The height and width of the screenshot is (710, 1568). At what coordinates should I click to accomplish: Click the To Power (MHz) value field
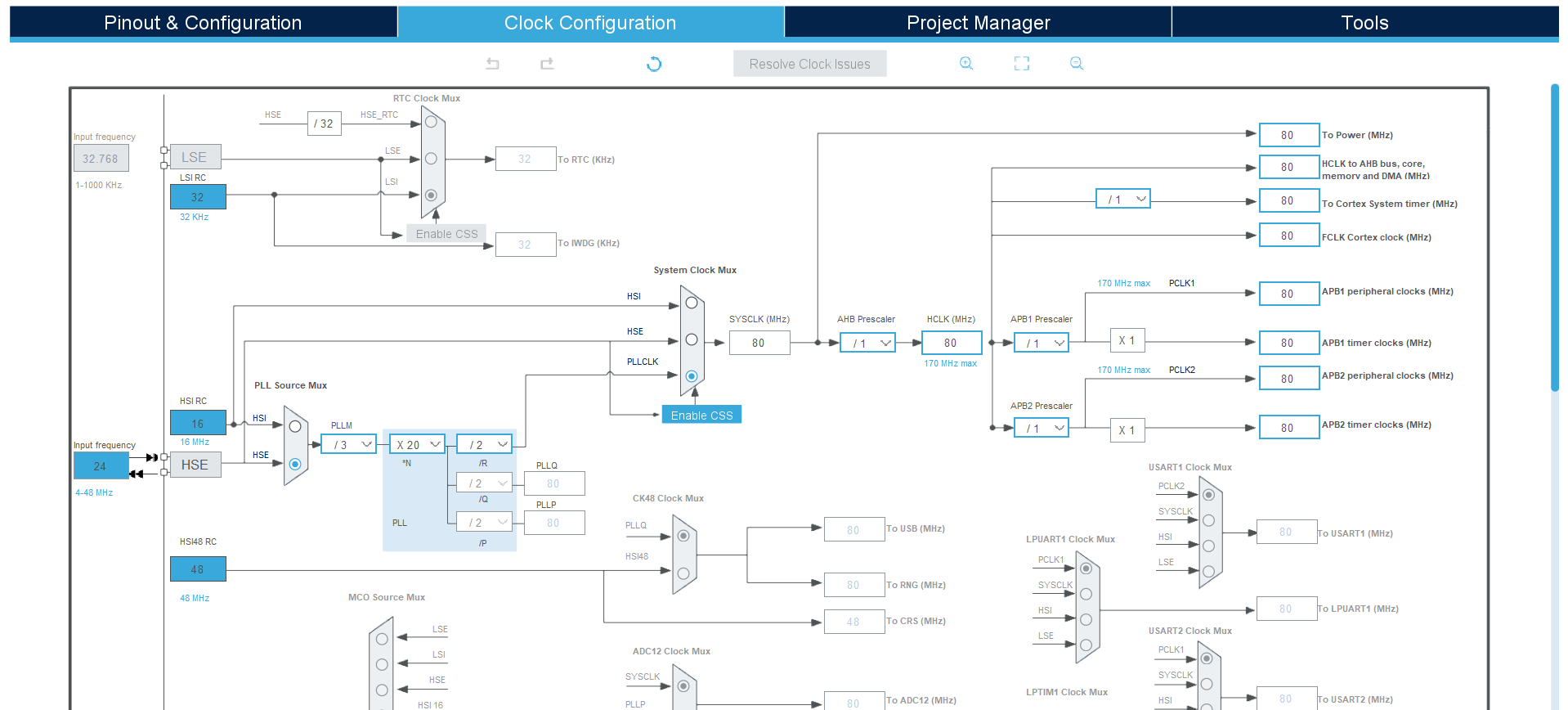click(1289, 135)
